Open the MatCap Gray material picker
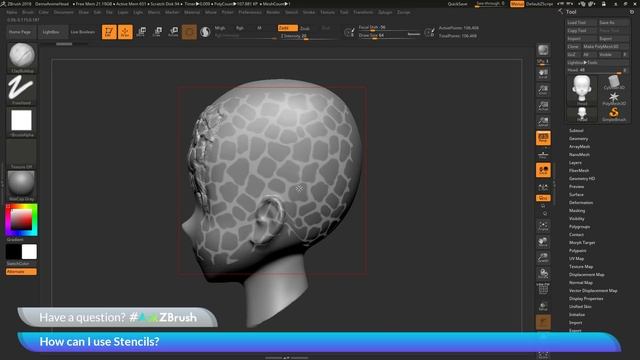Screen dimensions: 640x360 (x=22, y=184)
